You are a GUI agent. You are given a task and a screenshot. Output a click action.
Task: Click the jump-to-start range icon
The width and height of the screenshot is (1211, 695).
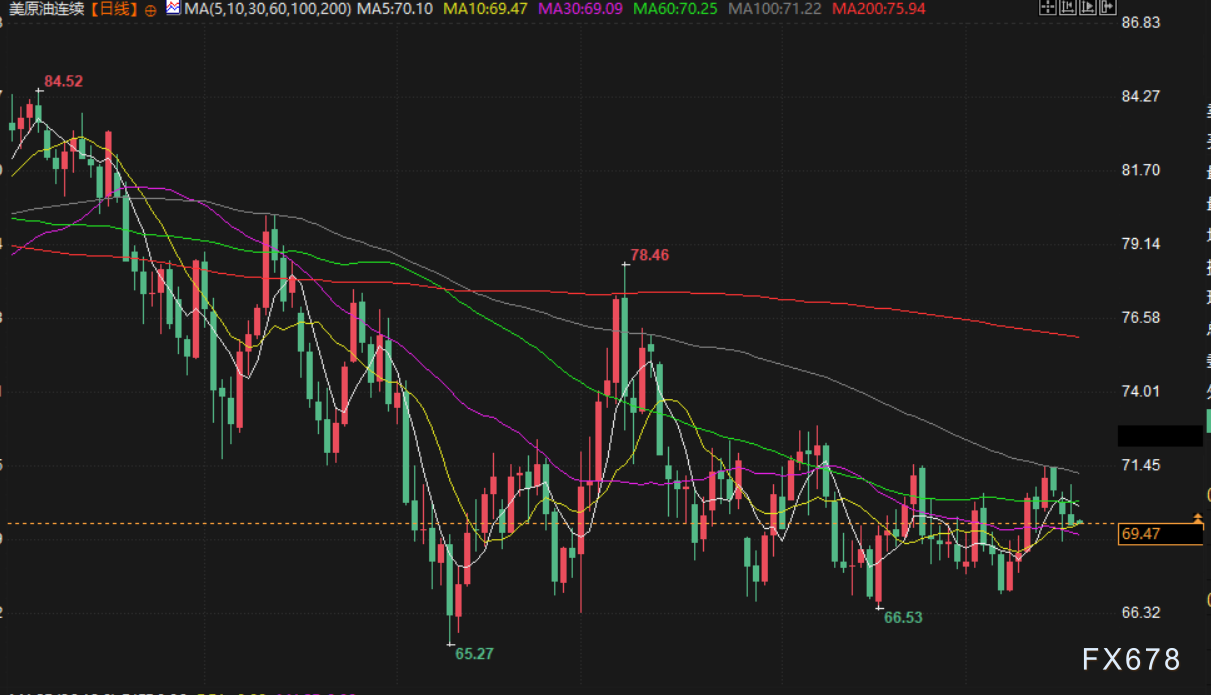(1068, 7)
